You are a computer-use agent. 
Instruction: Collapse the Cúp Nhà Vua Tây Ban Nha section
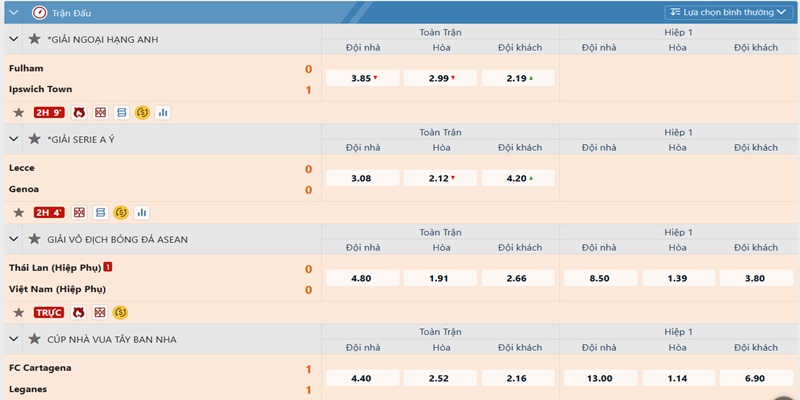14,339
